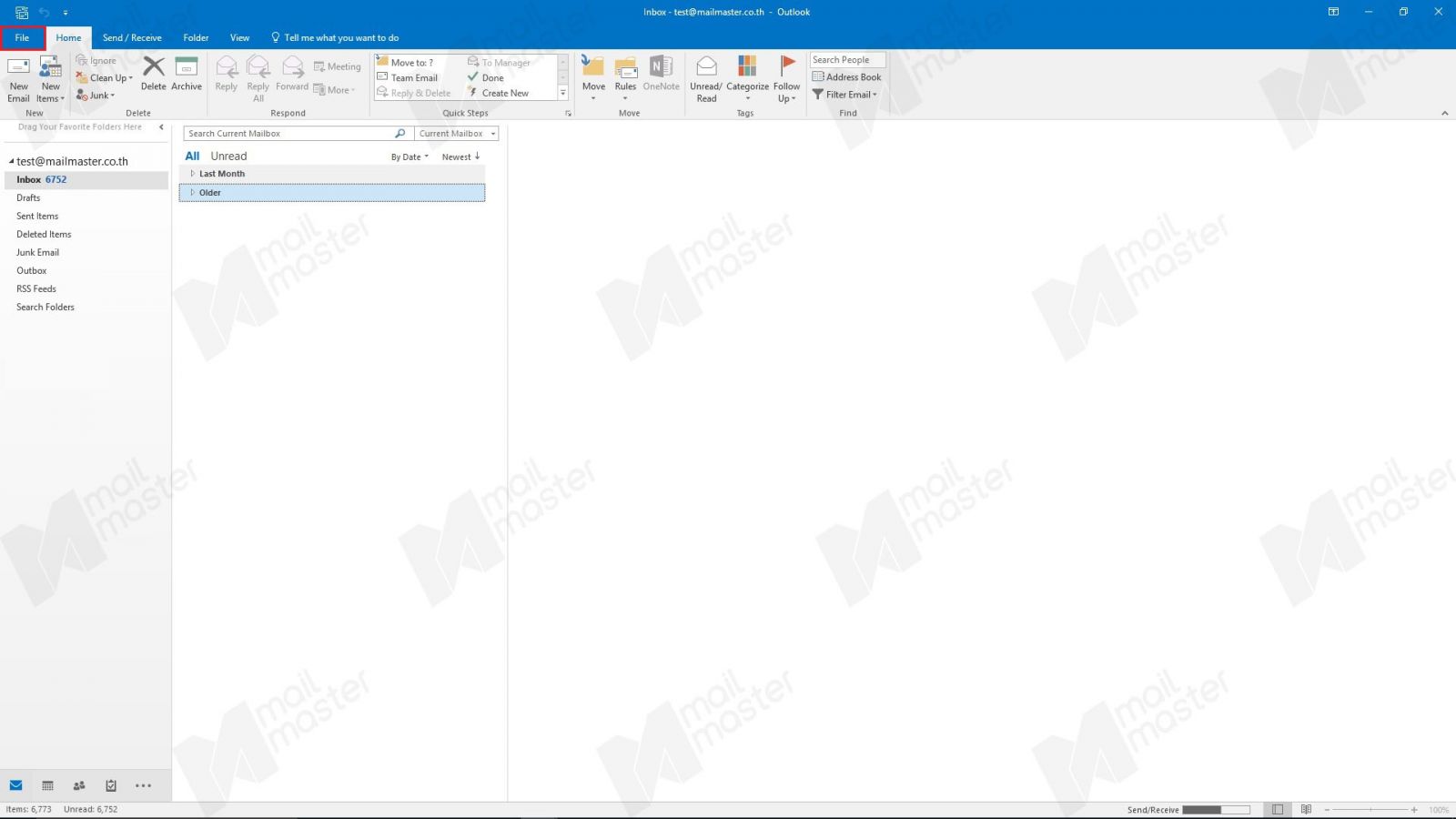Click the Search People field
This screenshot has width=1456, height=819.
point(847,60)
